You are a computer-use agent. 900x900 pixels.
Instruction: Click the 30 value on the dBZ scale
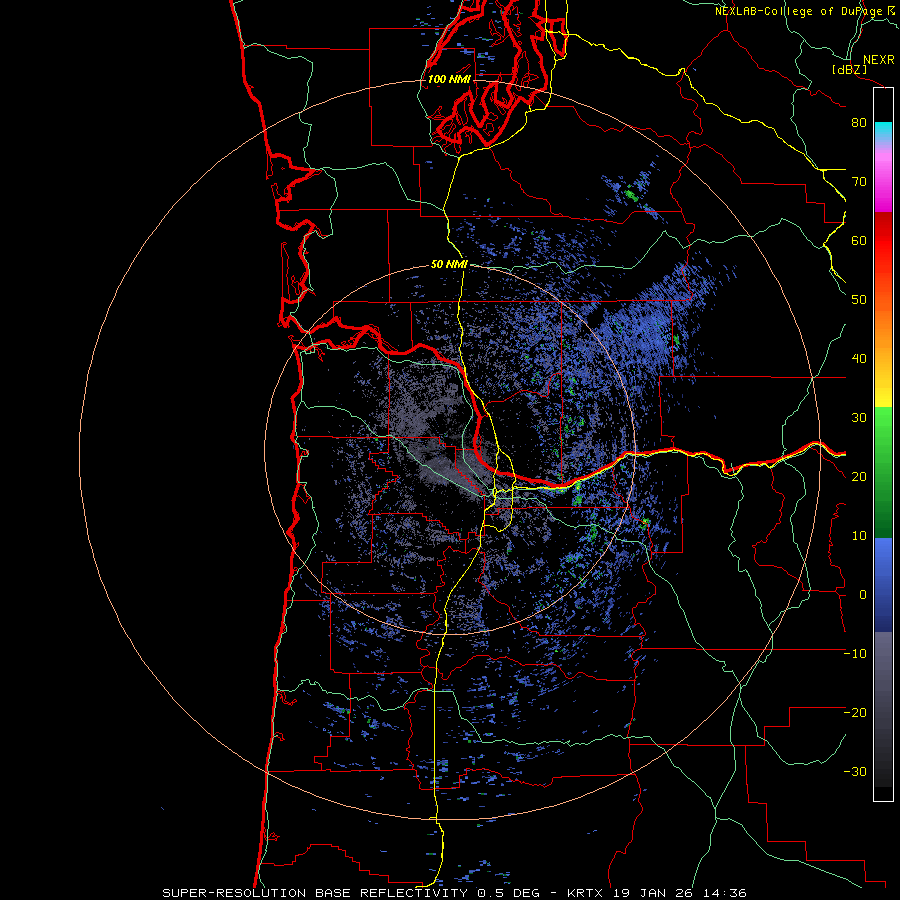pos(859,418)
